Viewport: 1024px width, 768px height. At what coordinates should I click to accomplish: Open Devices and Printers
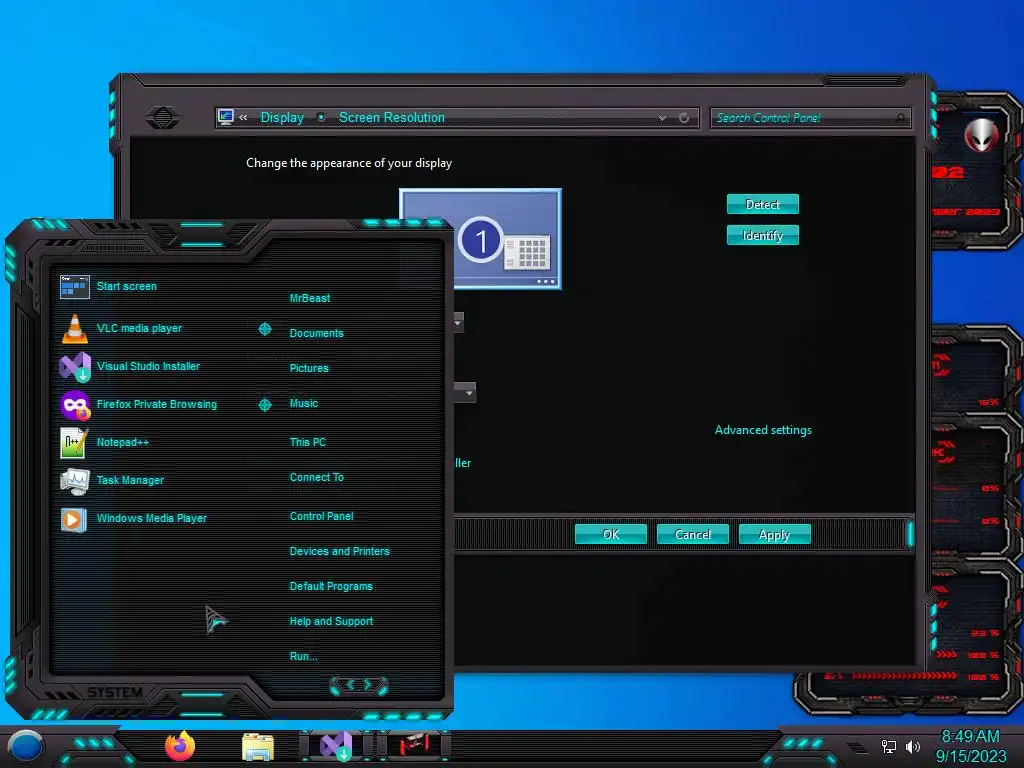click(x=340, y=551)
